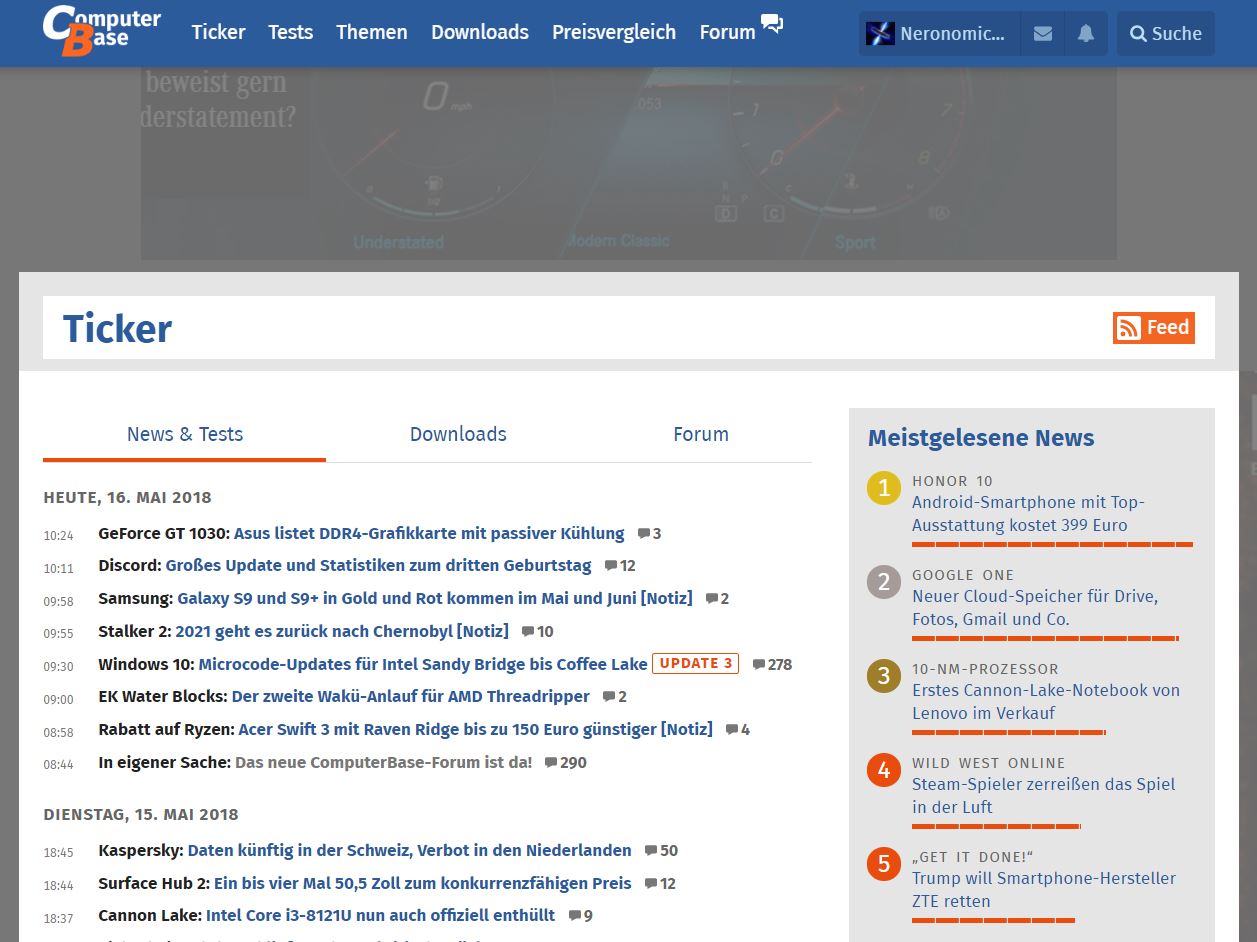
Task: Open the Forum header menu item
Action: (x=727, y=32)
